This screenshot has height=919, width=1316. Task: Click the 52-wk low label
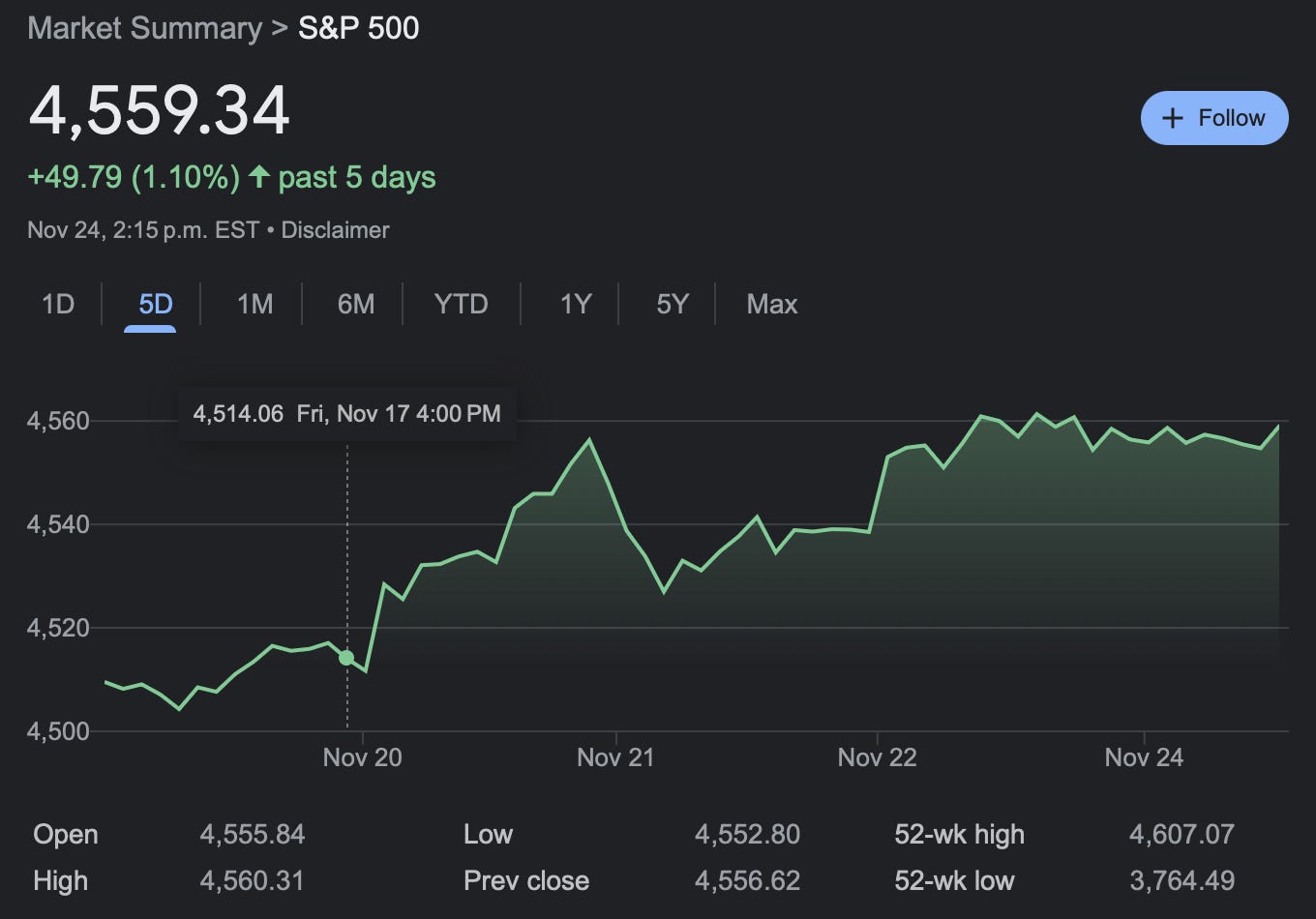click(954, 880)
